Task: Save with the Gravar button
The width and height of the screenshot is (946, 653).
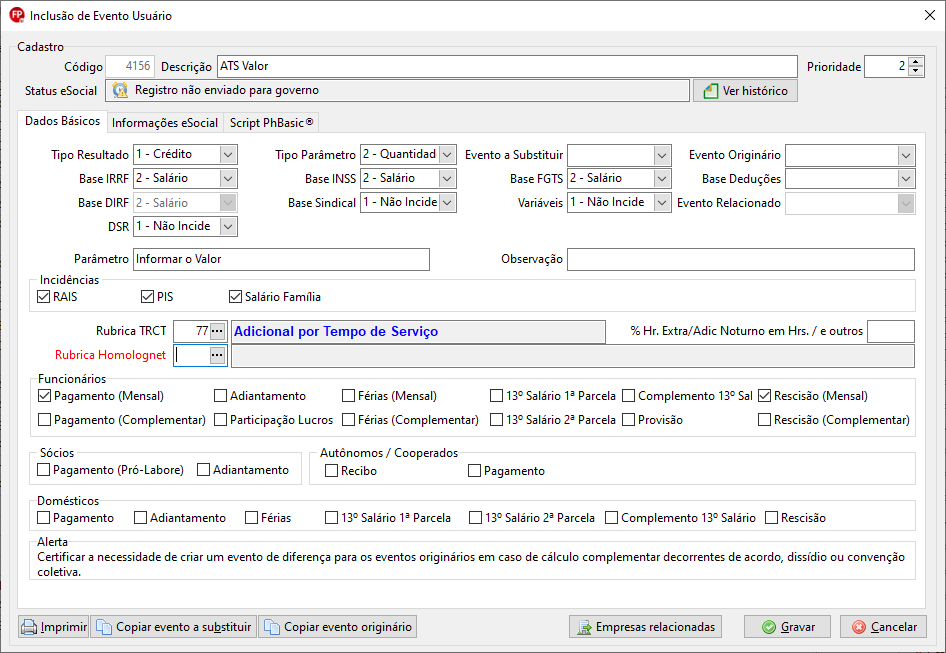Action: point(787,627)
